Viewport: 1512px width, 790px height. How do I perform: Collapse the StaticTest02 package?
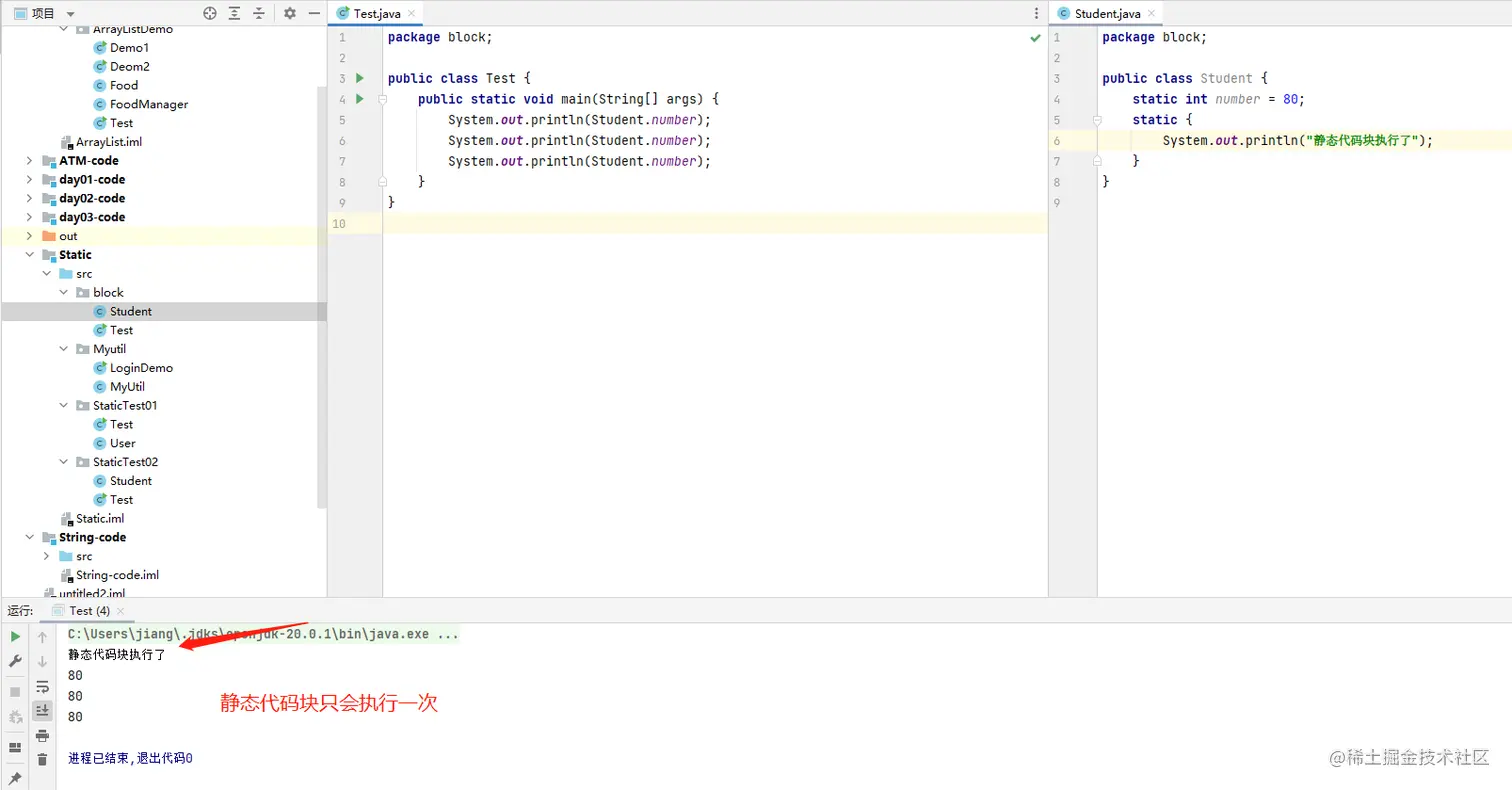tap(64, 462)
